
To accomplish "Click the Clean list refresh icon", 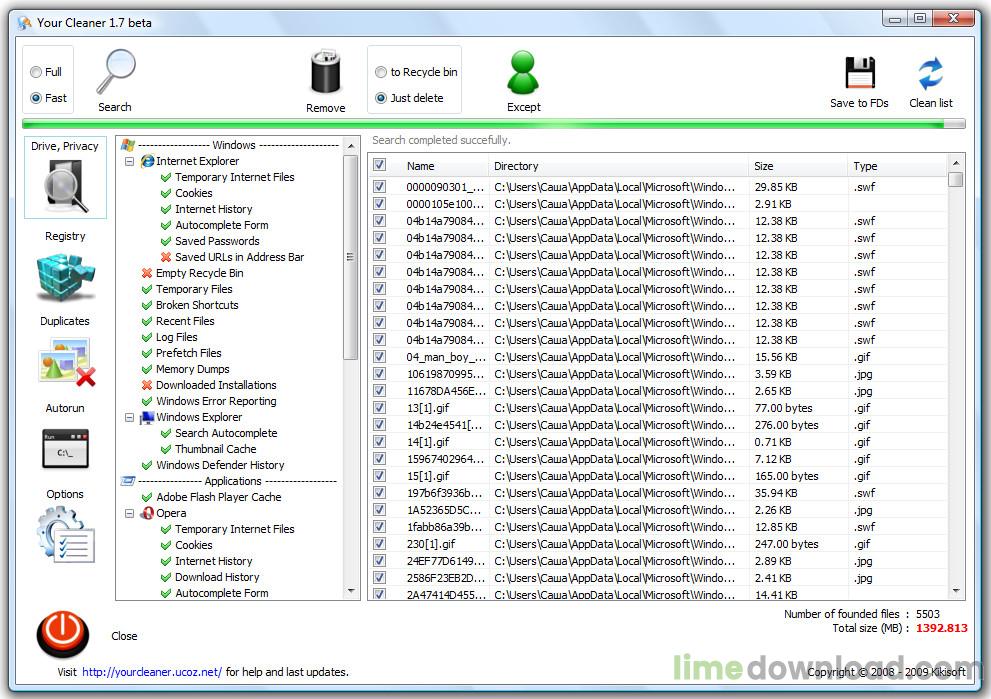I will coord(930,74).
